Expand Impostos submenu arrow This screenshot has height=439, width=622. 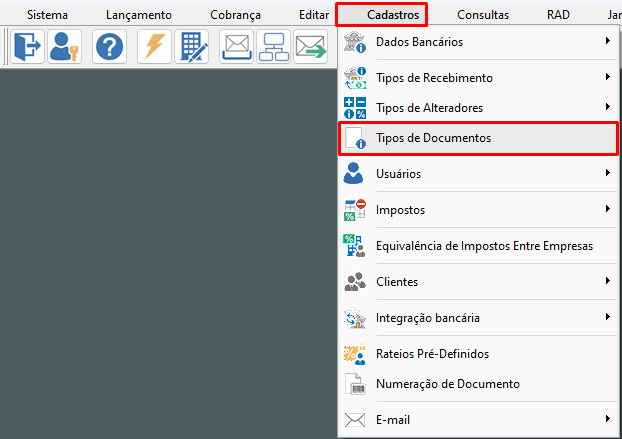coord(608,209)
